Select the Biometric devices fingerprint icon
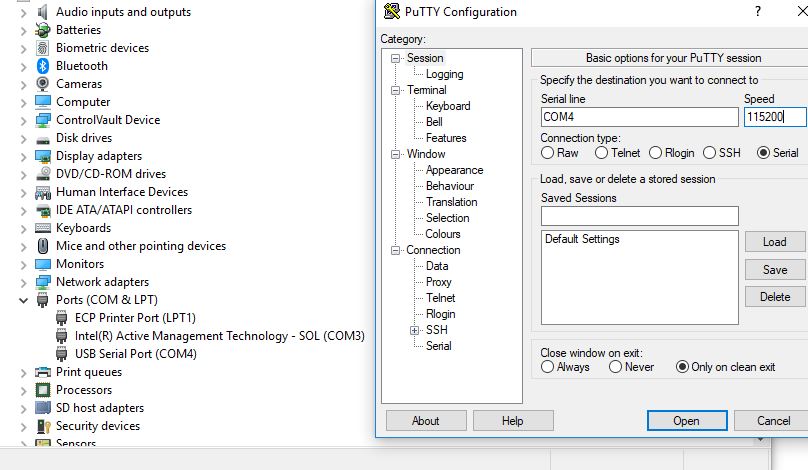808x470 pixels. click(43, 48)
